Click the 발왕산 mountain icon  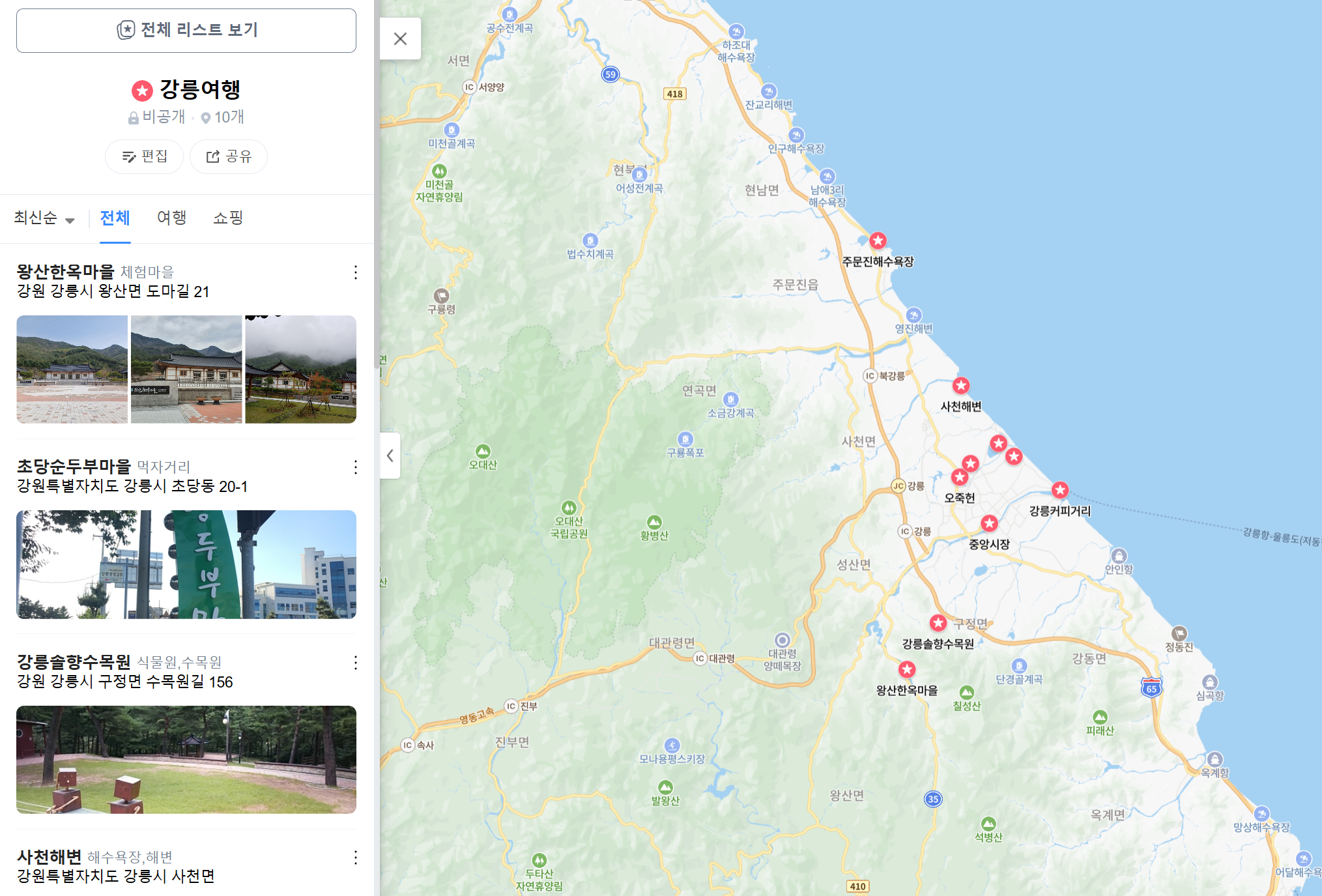click(665, 787)
